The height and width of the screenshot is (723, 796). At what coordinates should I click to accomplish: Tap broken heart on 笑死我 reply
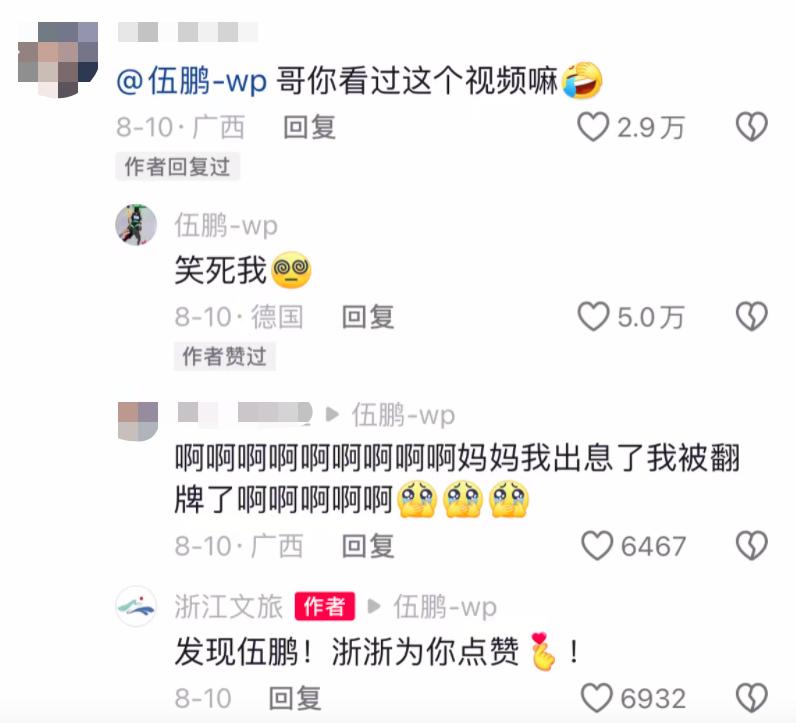click(x=752, y=316)
